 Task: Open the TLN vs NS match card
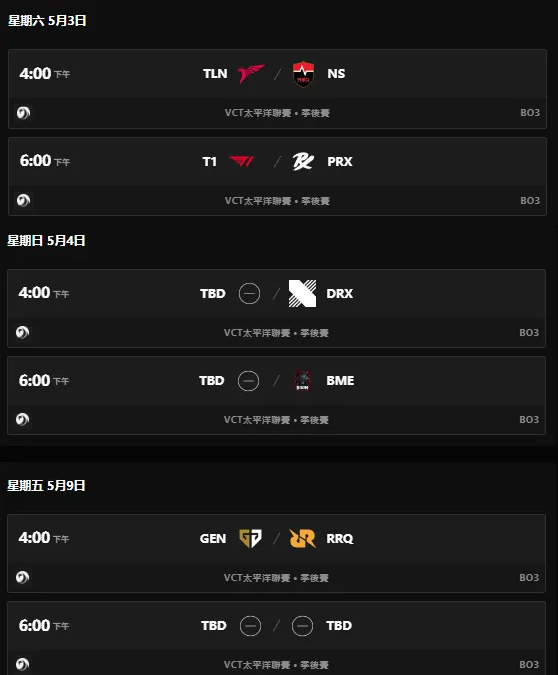click(277, 89)
